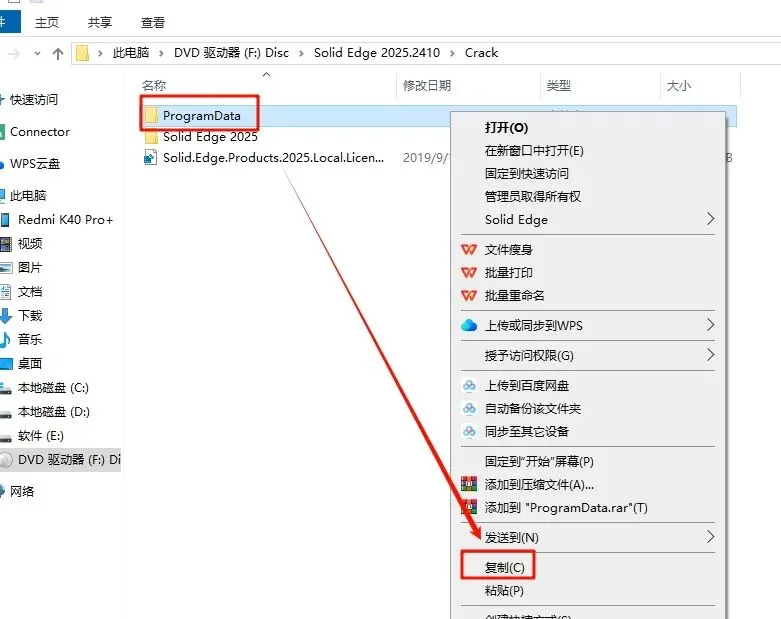Image resolution: width=781 pixels, height=619 pixels.
Task: Choose 管理员取得所有权 from context menu
Action: click(532, 196)
